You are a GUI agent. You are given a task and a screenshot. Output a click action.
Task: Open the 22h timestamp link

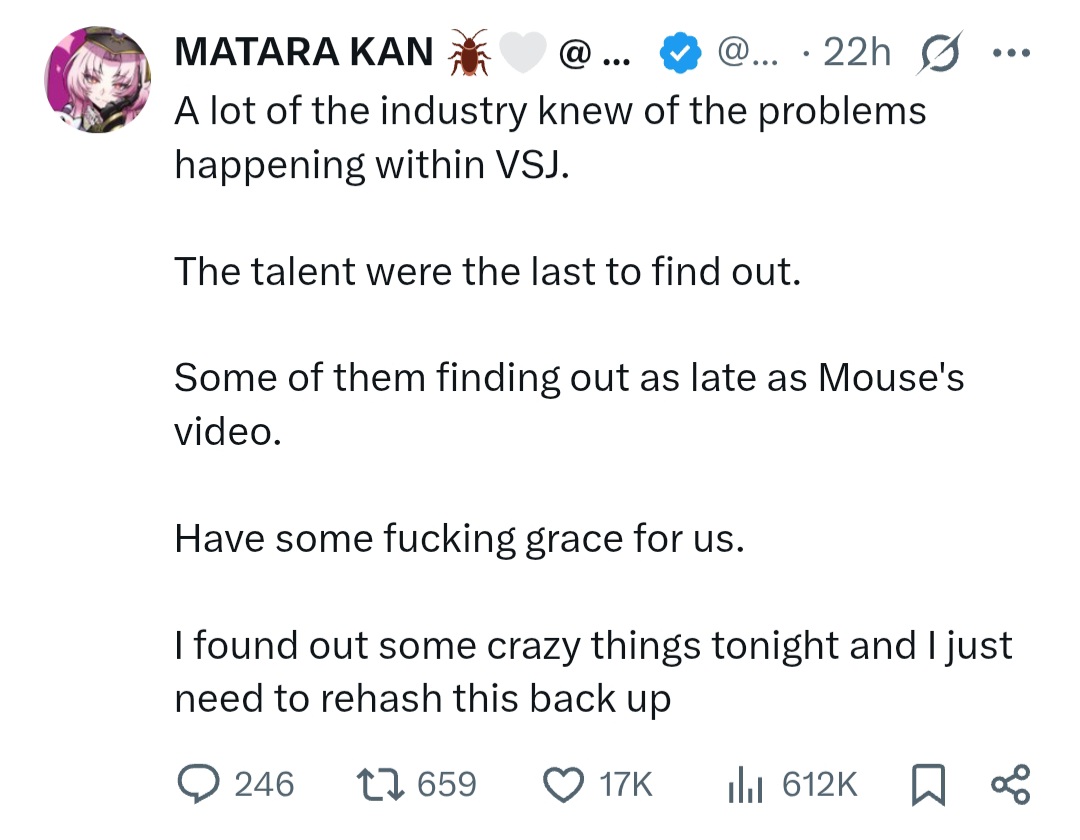pos(856,53)
